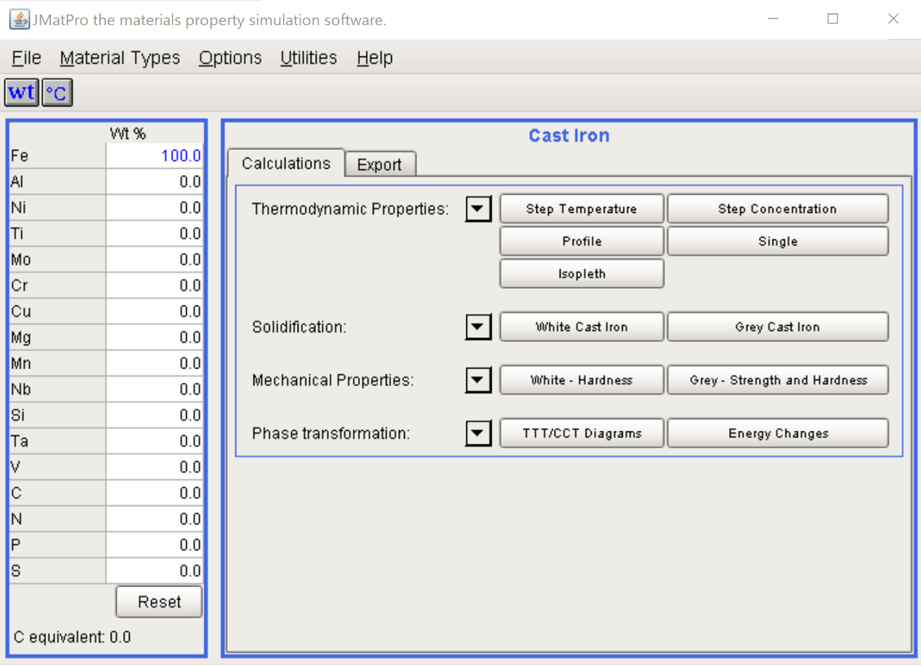Click the Cast Iron panel title
This screenshot has height=665, width=921.
[x=569, y=136]
